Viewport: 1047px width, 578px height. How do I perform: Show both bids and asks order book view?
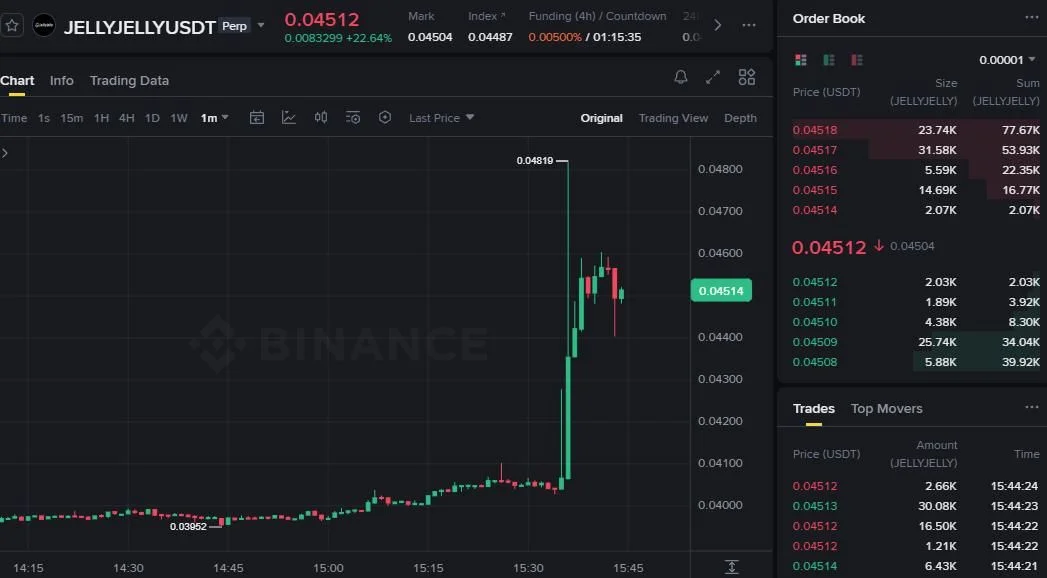801,60
